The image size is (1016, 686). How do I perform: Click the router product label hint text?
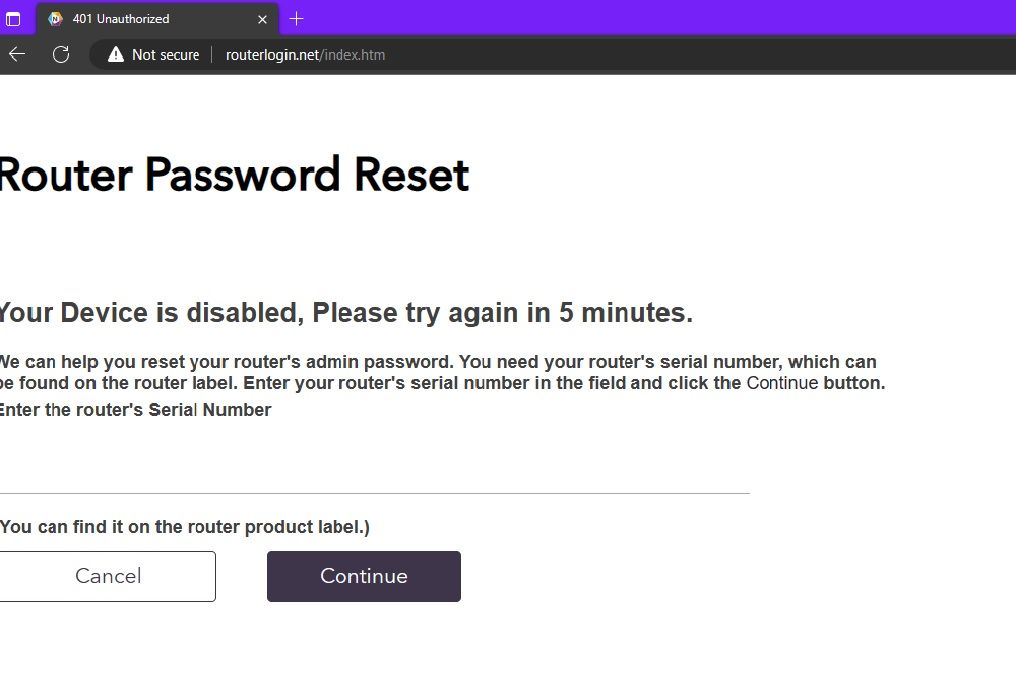coord(185,526)
